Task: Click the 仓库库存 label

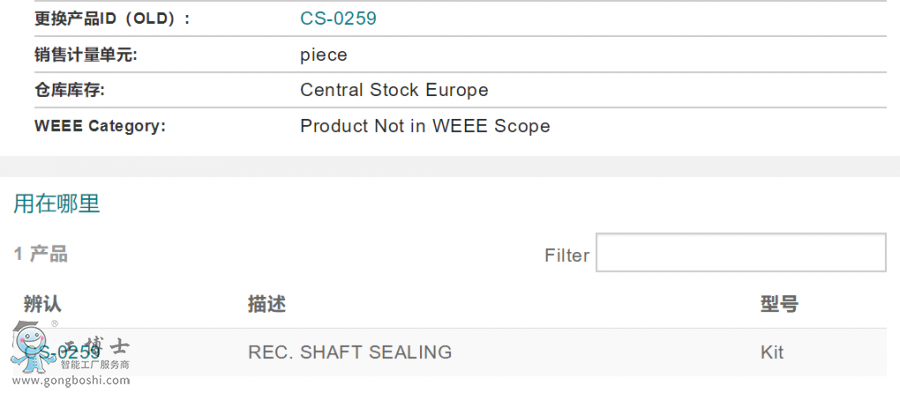Action: coord(69,90)
